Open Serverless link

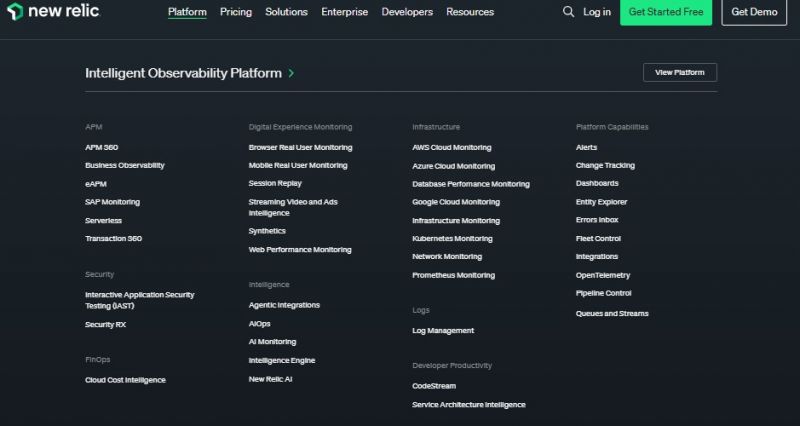[x=103, y=220]
